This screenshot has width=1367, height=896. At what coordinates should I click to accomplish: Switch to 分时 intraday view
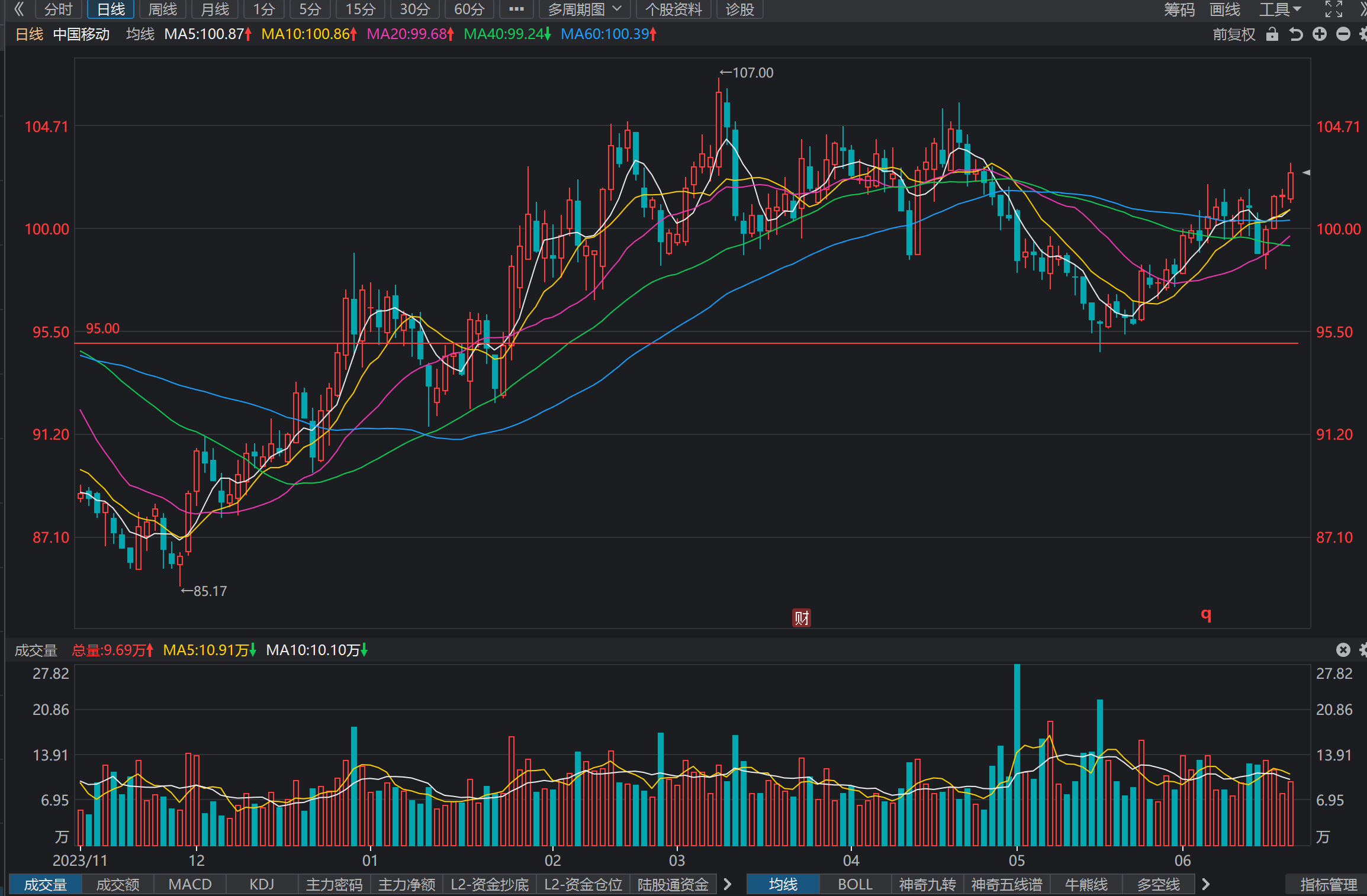[59, 9]
